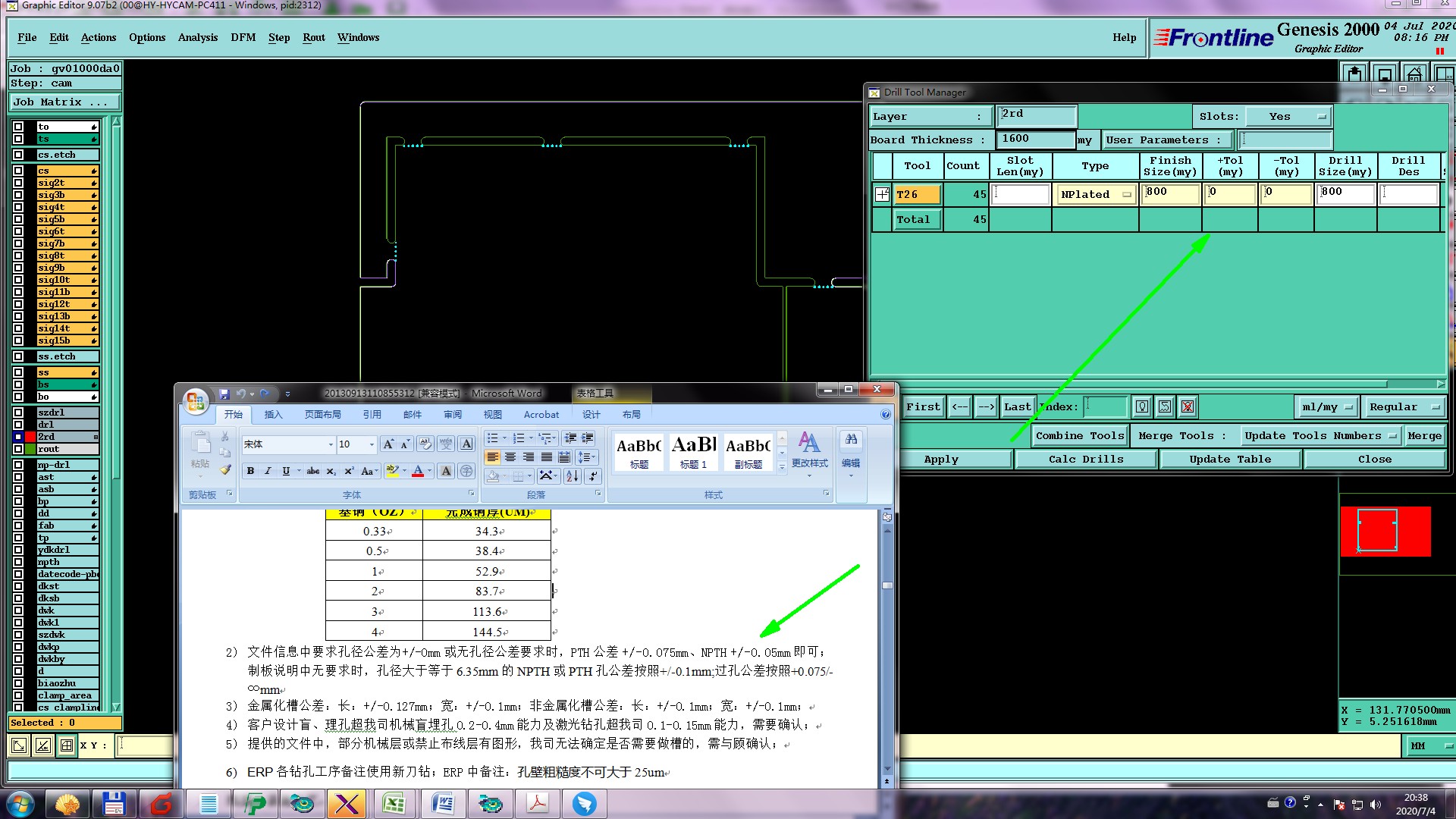
Task: Select center text alignment in Word
Action: point(510,457)
